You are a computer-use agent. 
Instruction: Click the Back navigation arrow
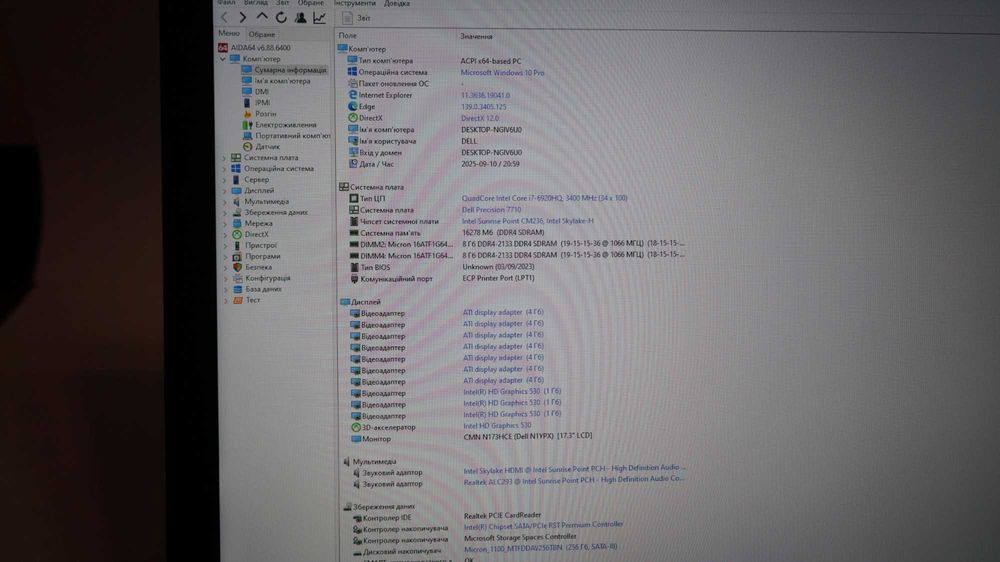[224, 18]
